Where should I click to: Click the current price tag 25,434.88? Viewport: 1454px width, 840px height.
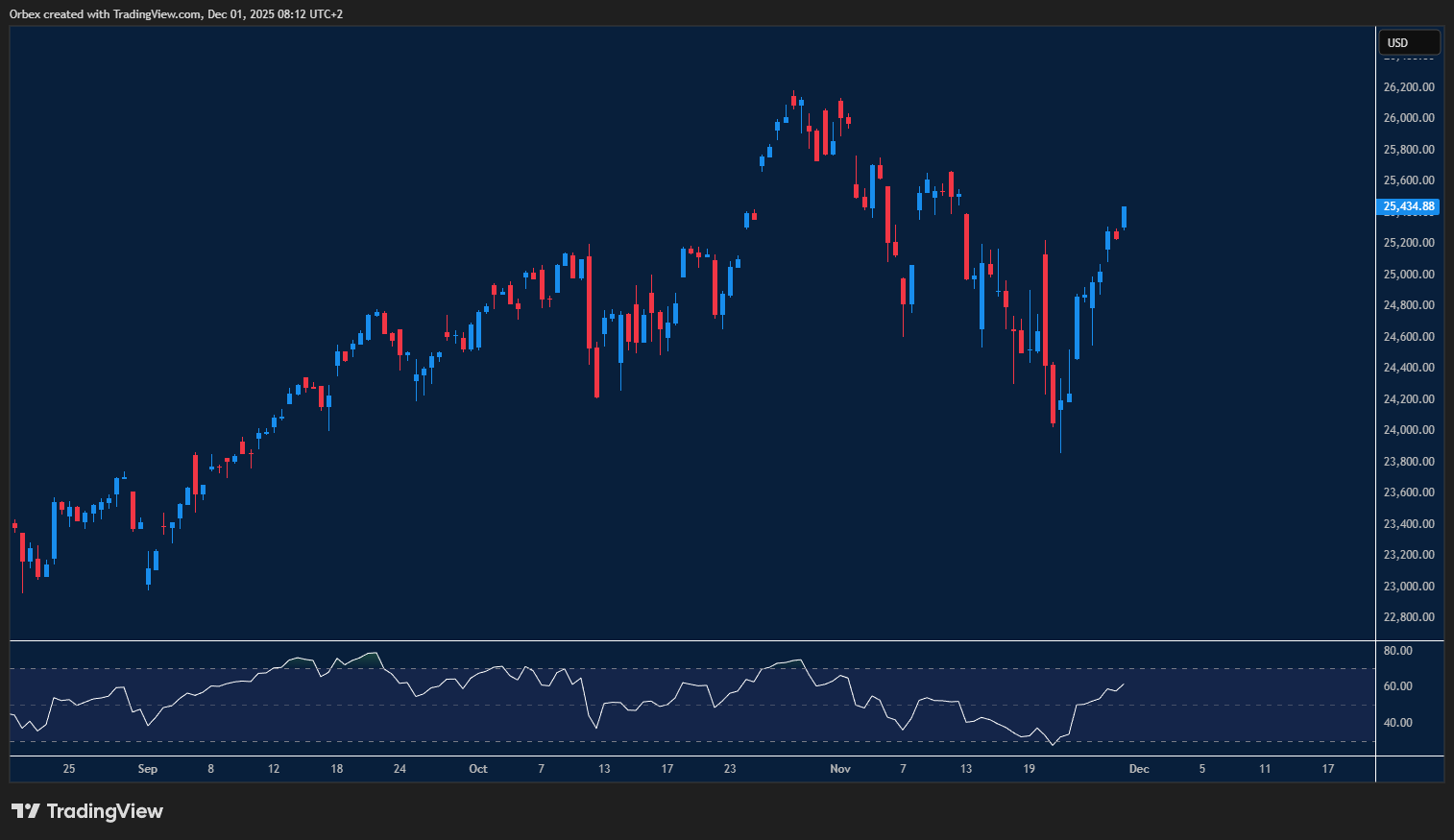(x=1408, y=206)
